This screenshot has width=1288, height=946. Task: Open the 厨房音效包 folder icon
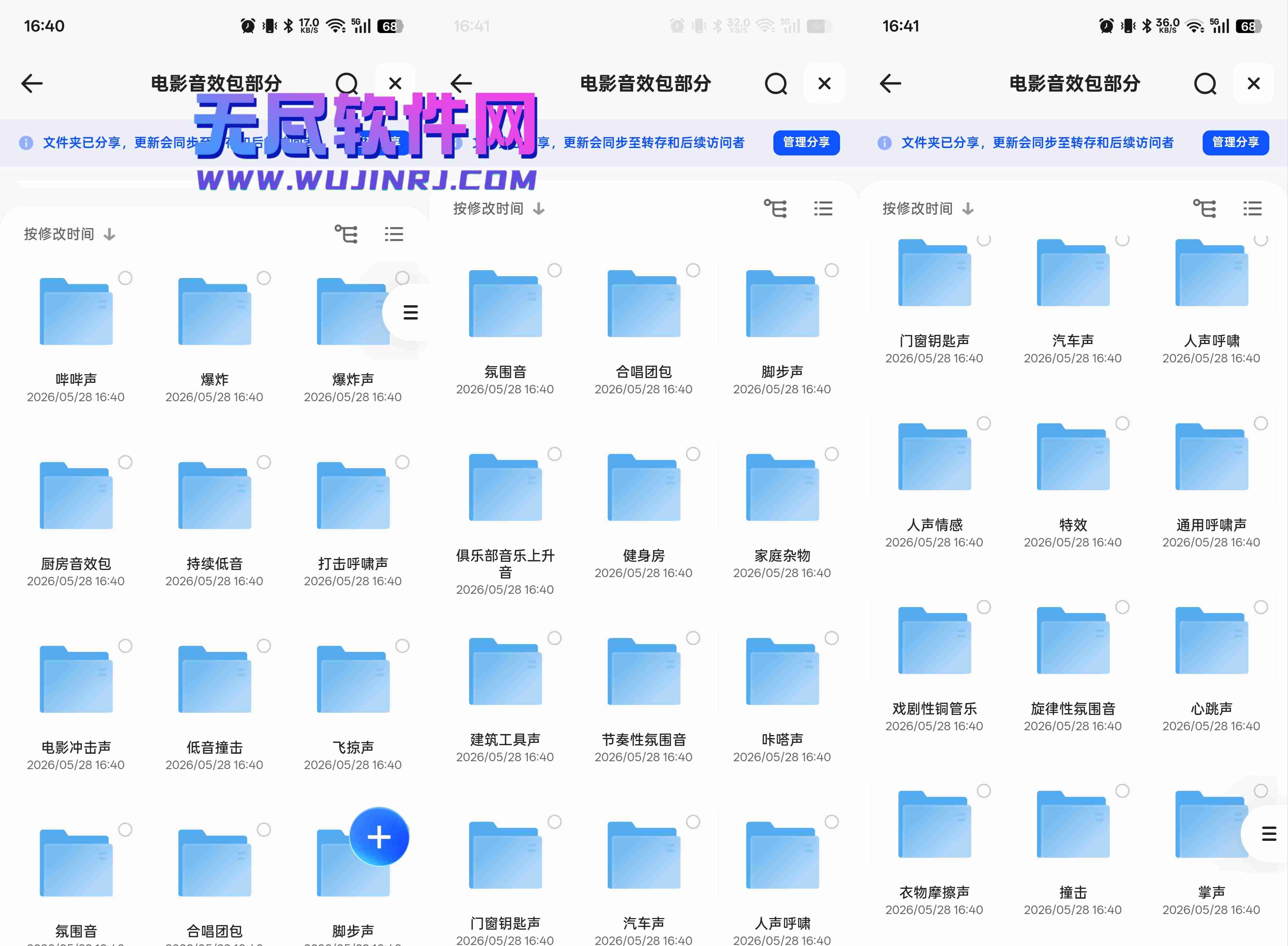[76, 495]
